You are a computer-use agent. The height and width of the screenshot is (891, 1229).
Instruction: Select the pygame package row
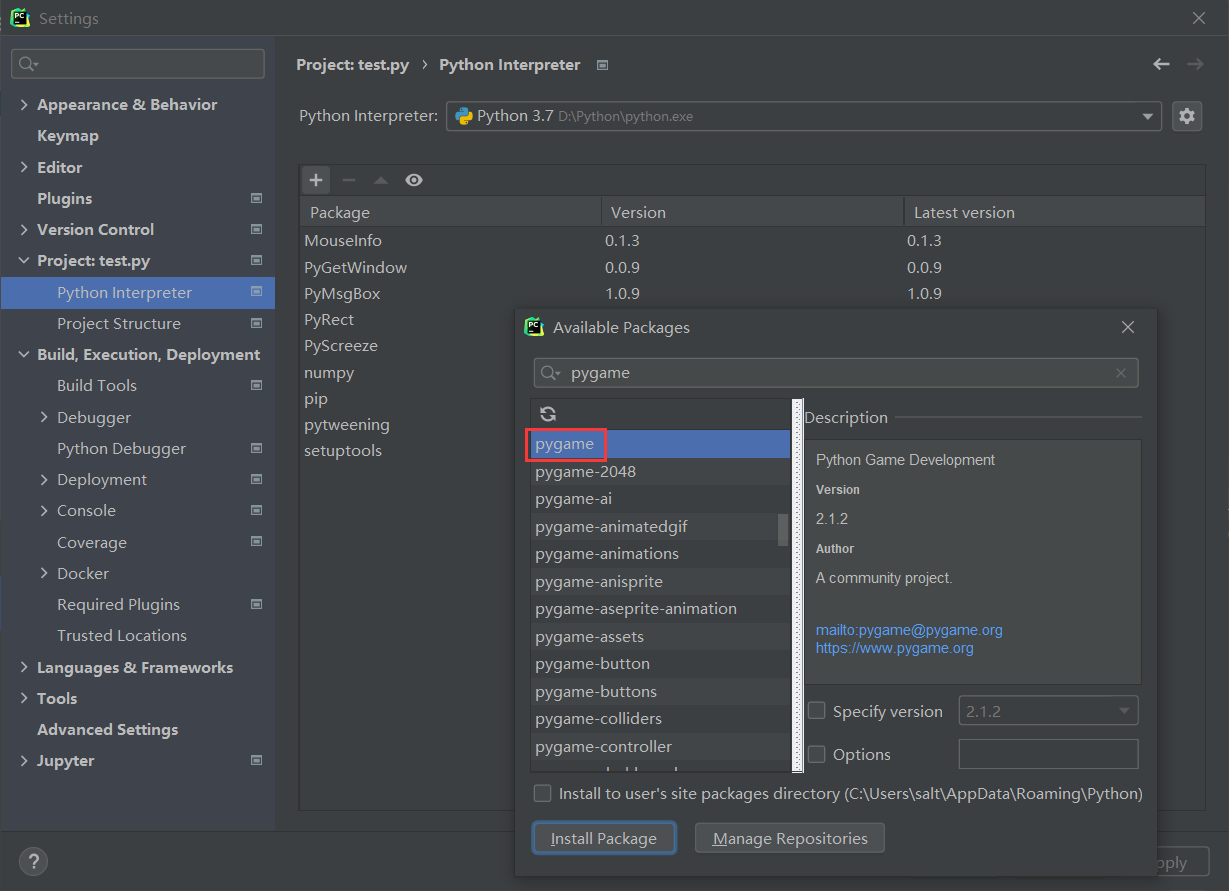point(661,444)
